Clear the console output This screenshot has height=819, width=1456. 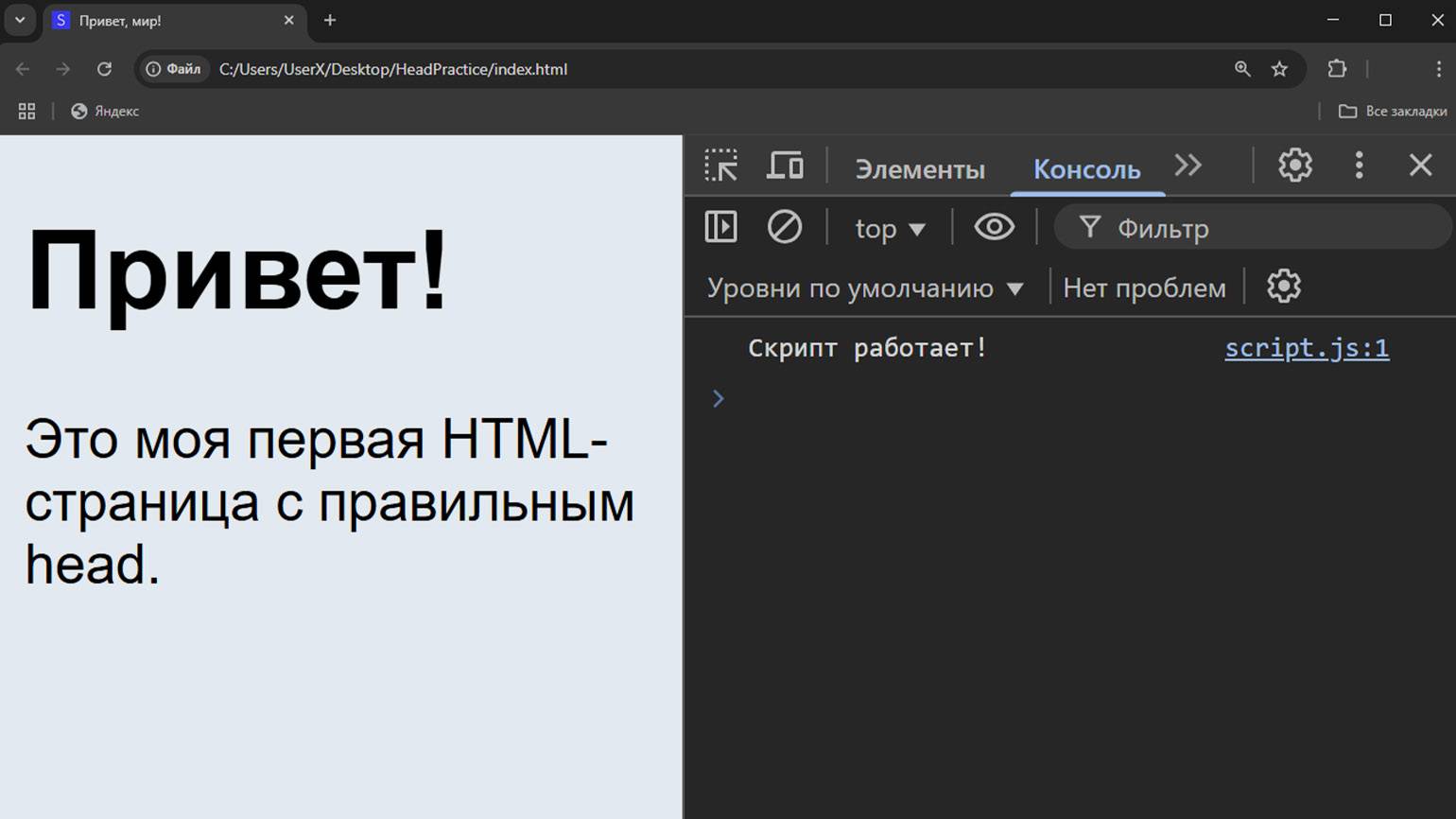(785, 227)
